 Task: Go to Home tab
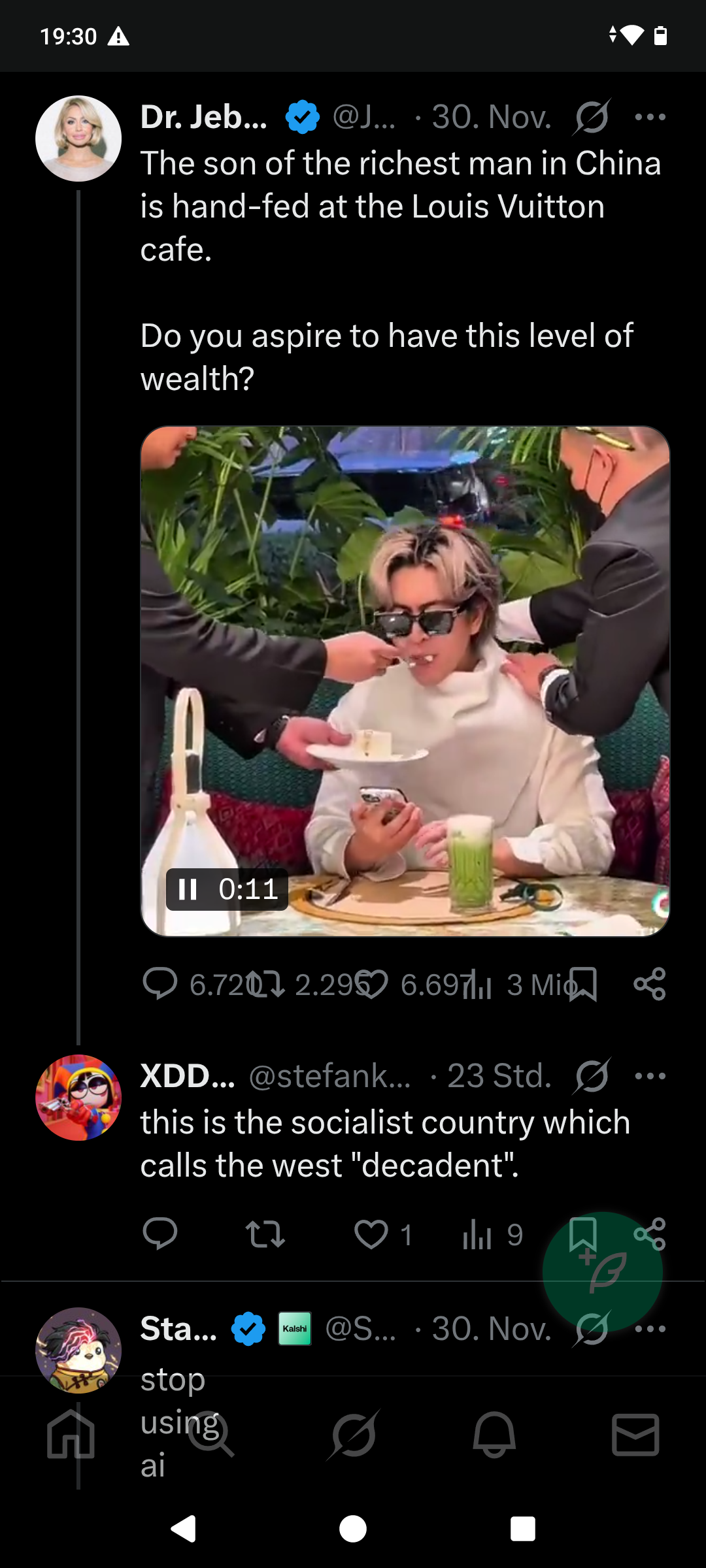[71, 1435]
